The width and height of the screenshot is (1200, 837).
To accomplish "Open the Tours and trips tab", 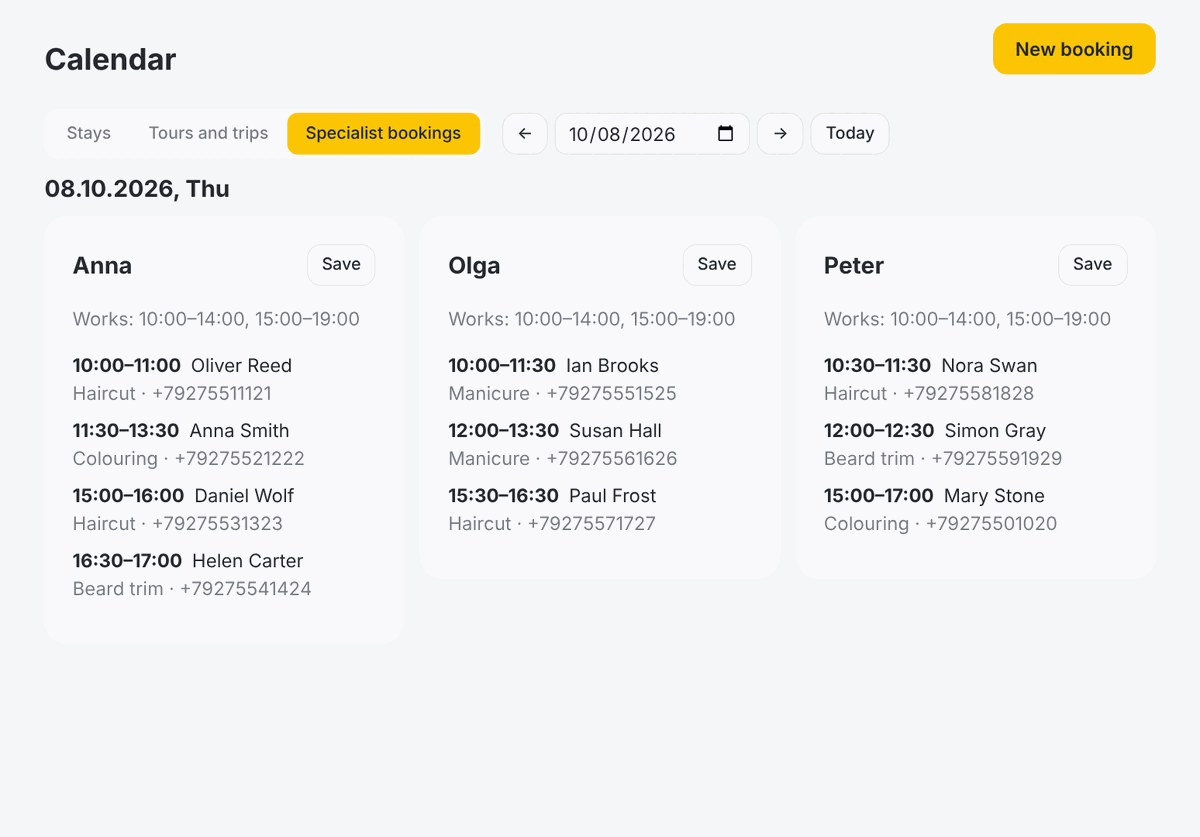I will pos(209,134).
